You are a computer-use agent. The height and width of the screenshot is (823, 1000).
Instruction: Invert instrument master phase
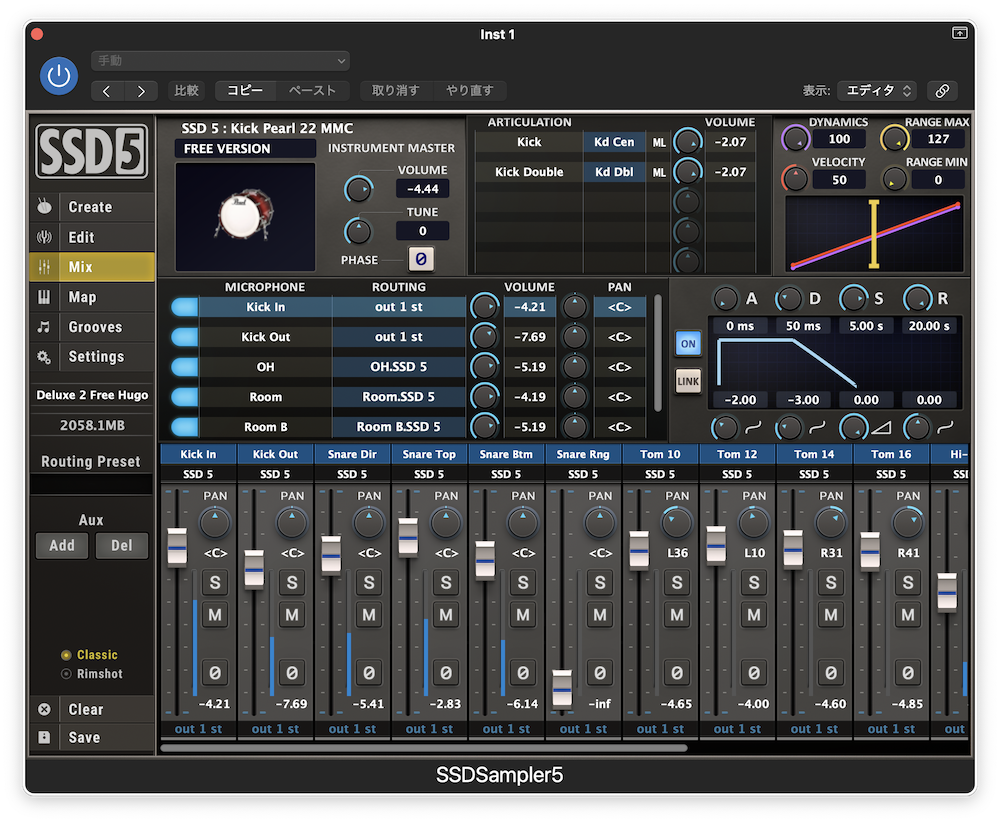[x=421, y=259]
